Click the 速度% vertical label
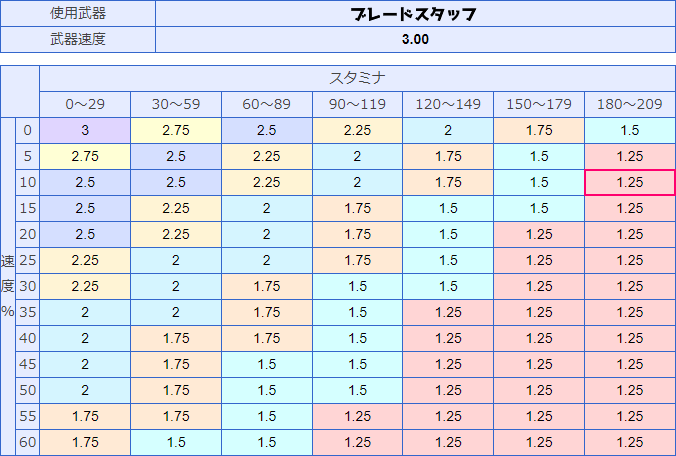This screenshot has width=676, height=456. pyautogui.click(x=8, y=285)
